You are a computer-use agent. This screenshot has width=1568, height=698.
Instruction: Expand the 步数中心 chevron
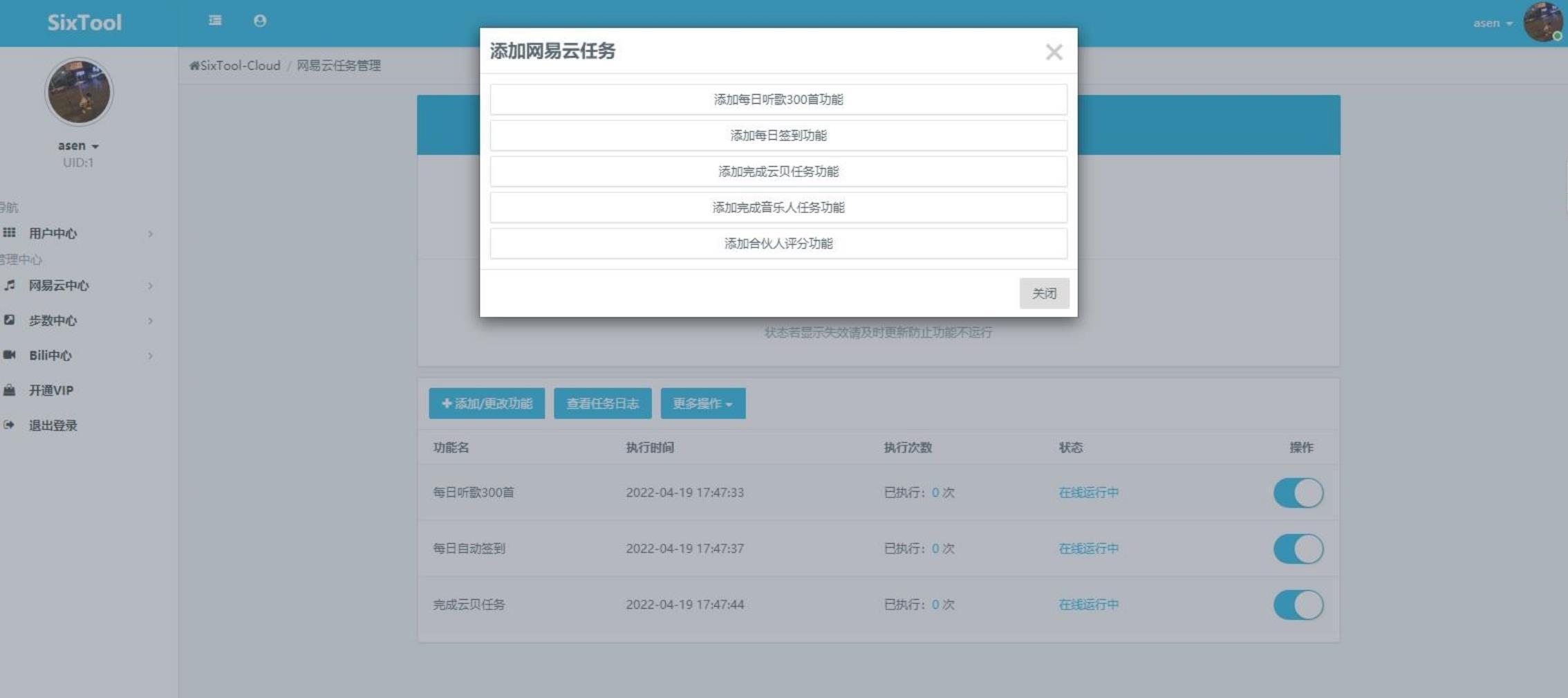[150, 320]
